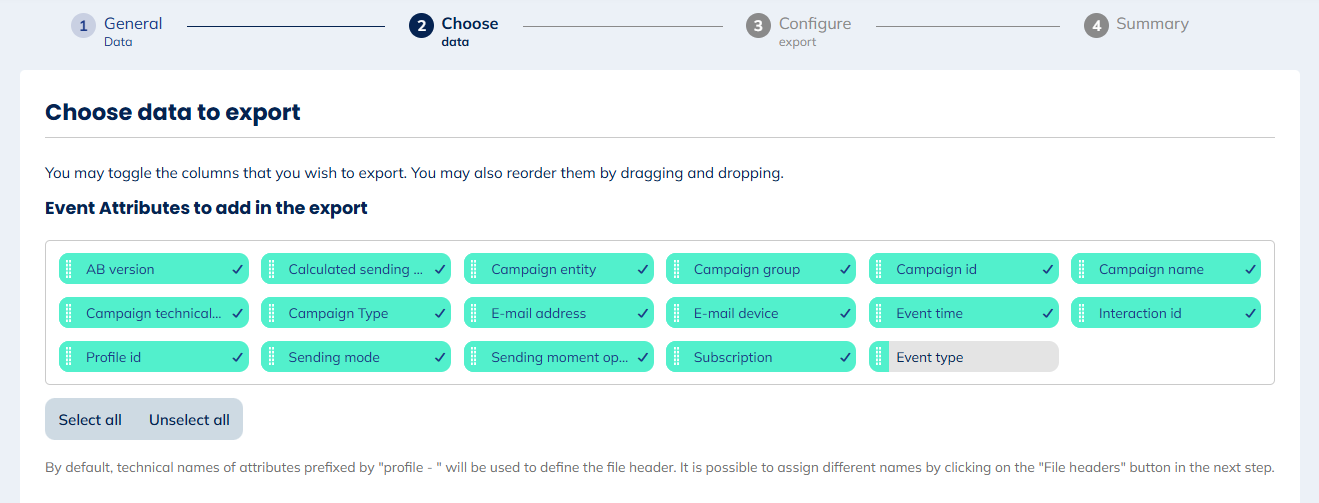Viewport: 1319px width, 503px height.
Task: Toggle the Campaign Type attribute chip
Action: 355,313
